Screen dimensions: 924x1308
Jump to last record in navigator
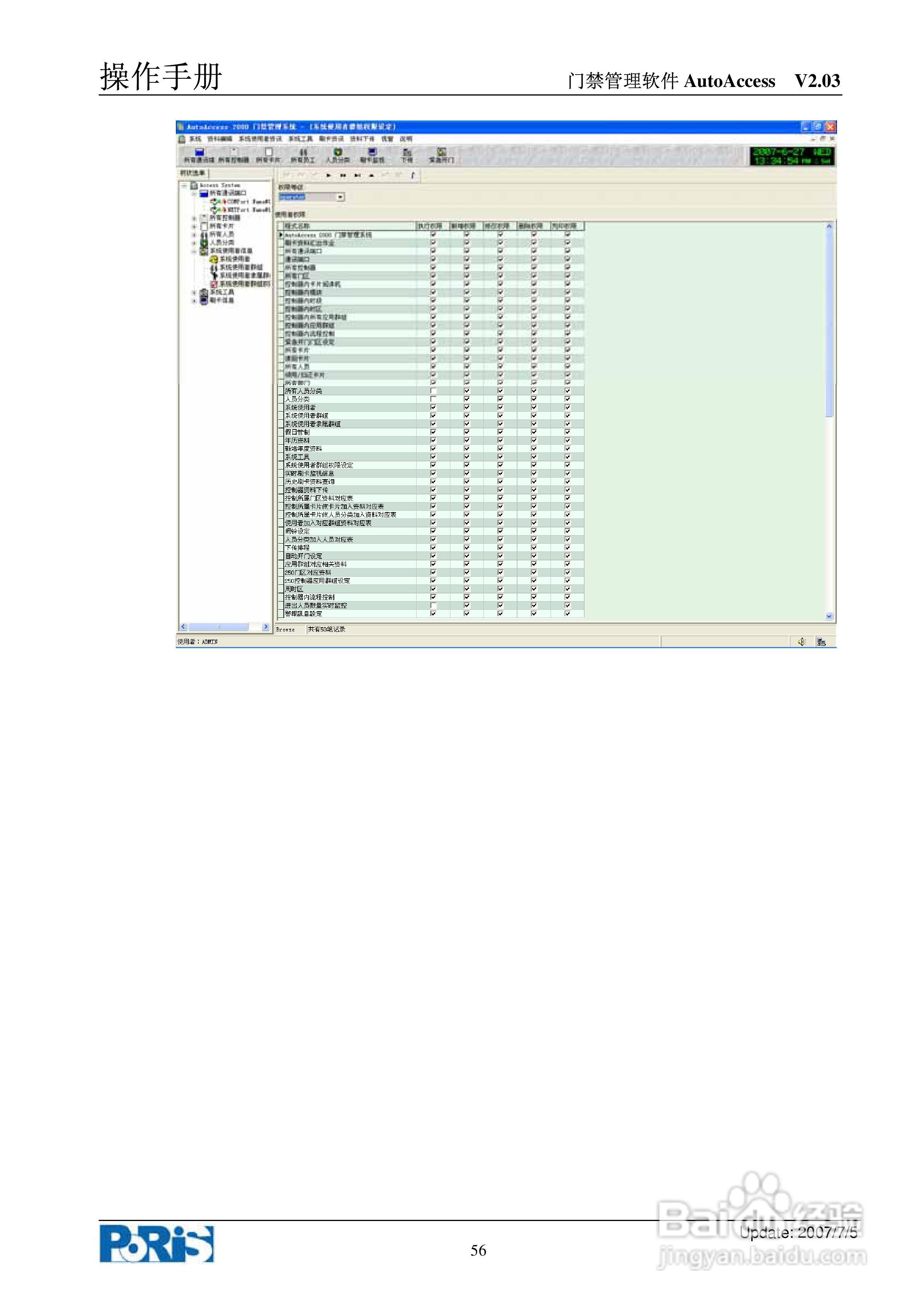click(357, 176)
